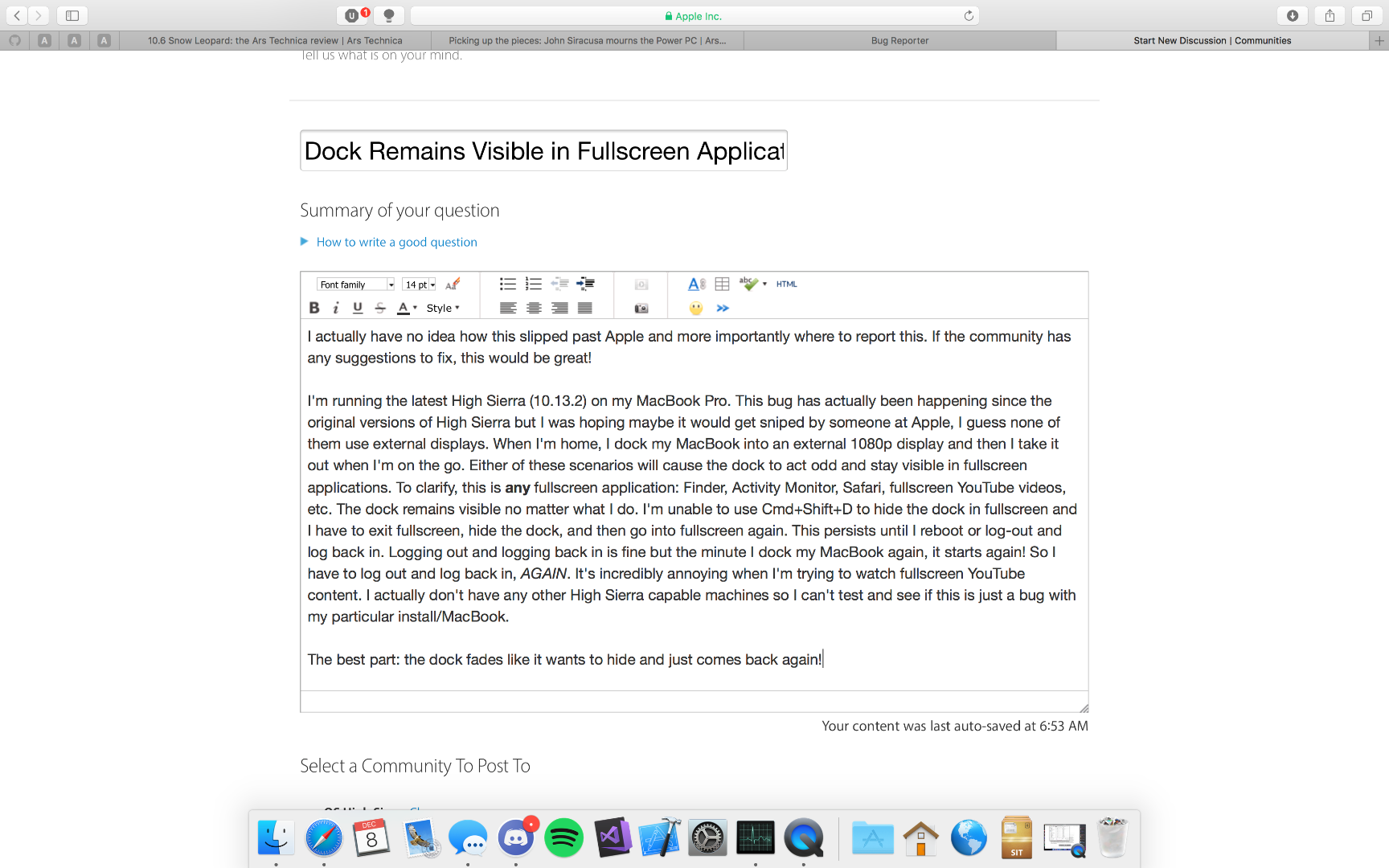
Task: Open Spotify from the Dock
Action: point(563,838)
